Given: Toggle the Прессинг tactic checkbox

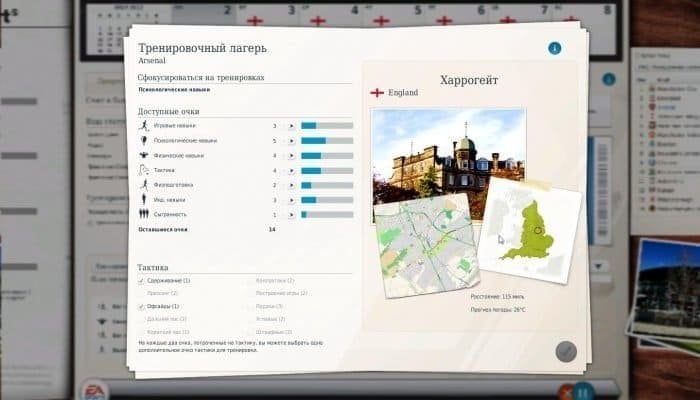Looking at the screenshot, I should pos(141,293).
